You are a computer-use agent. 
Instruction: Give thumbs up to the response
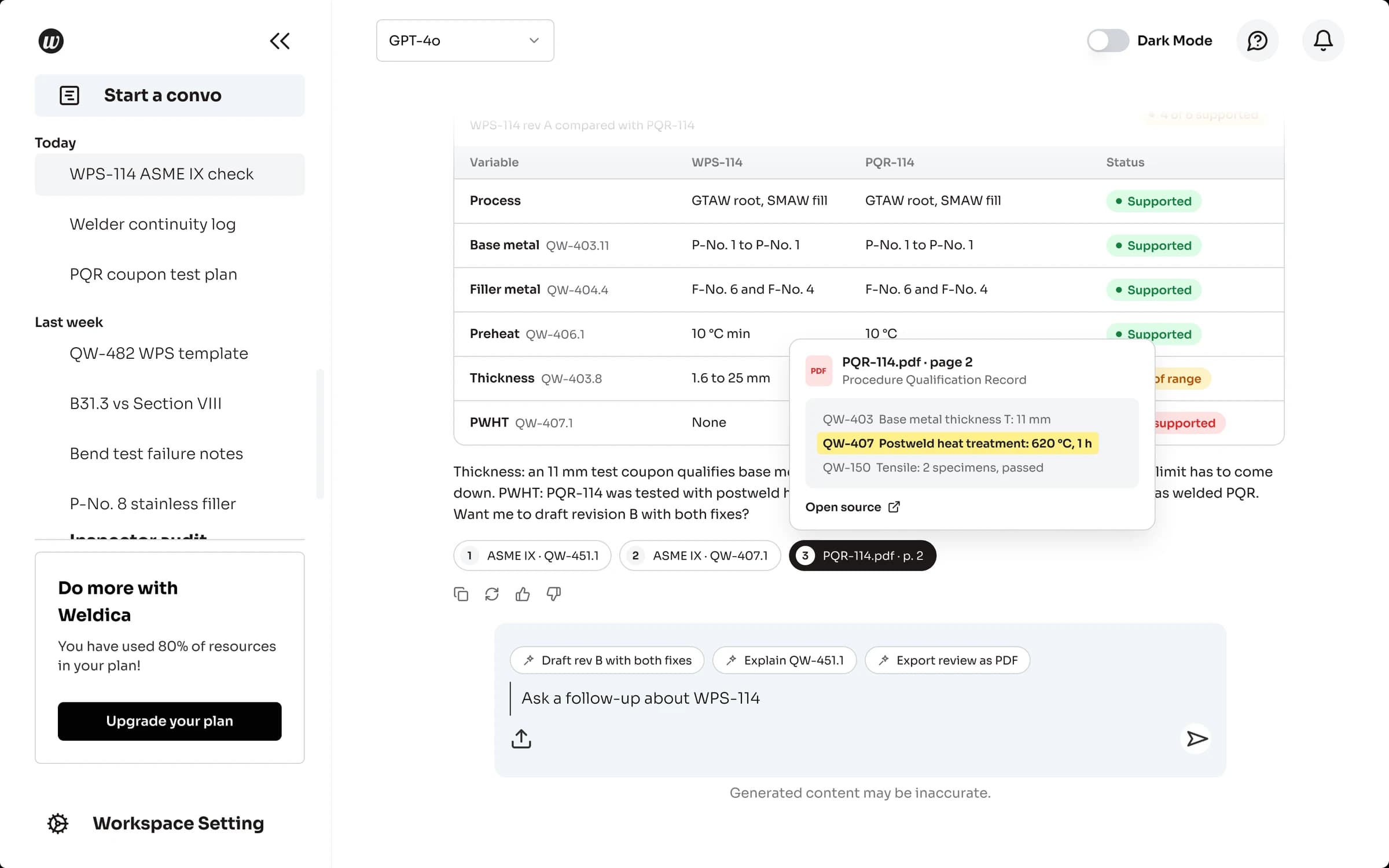coord(523,594)
